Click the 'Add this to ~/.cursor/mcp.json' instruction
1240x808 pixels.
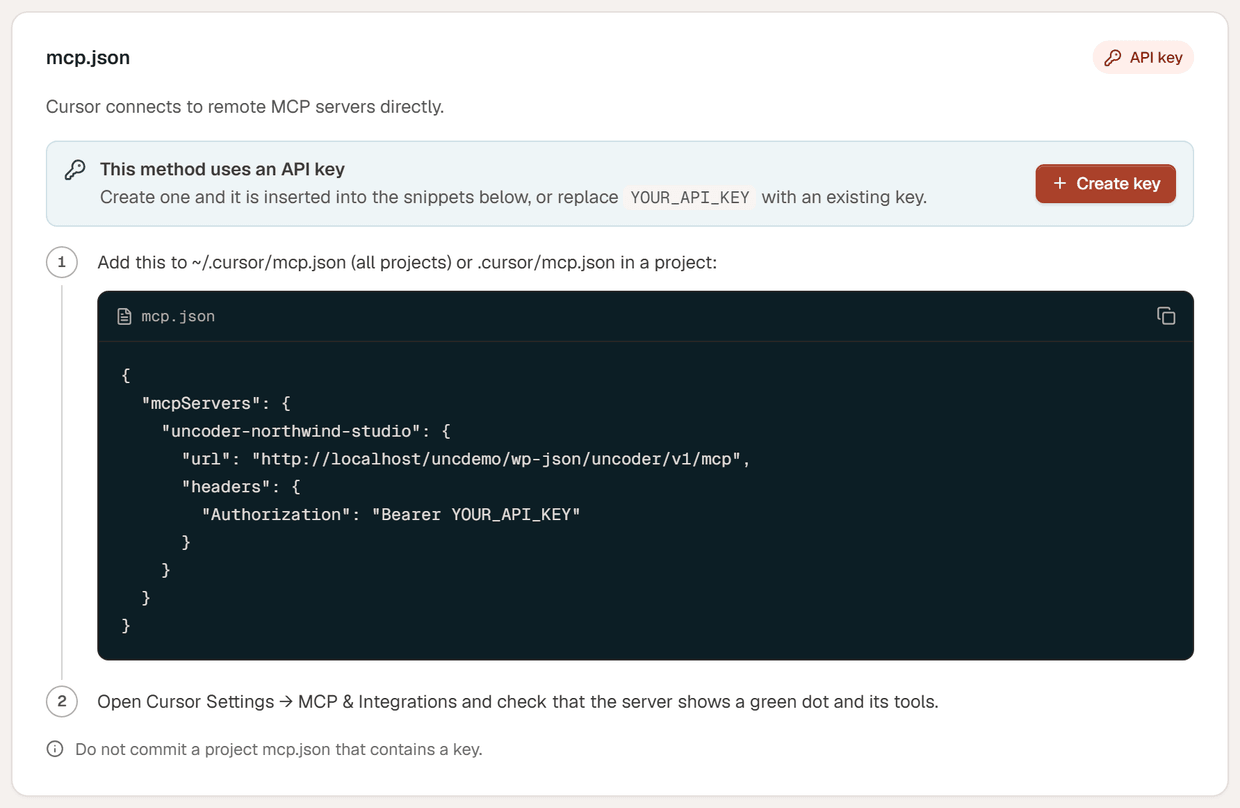click(x=407, y=263)
